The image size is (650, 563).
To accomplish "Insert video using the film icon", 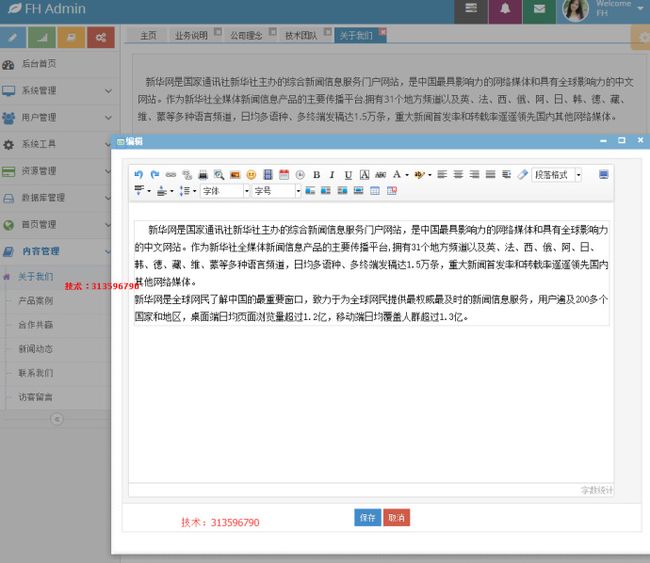I will (268, 175).
